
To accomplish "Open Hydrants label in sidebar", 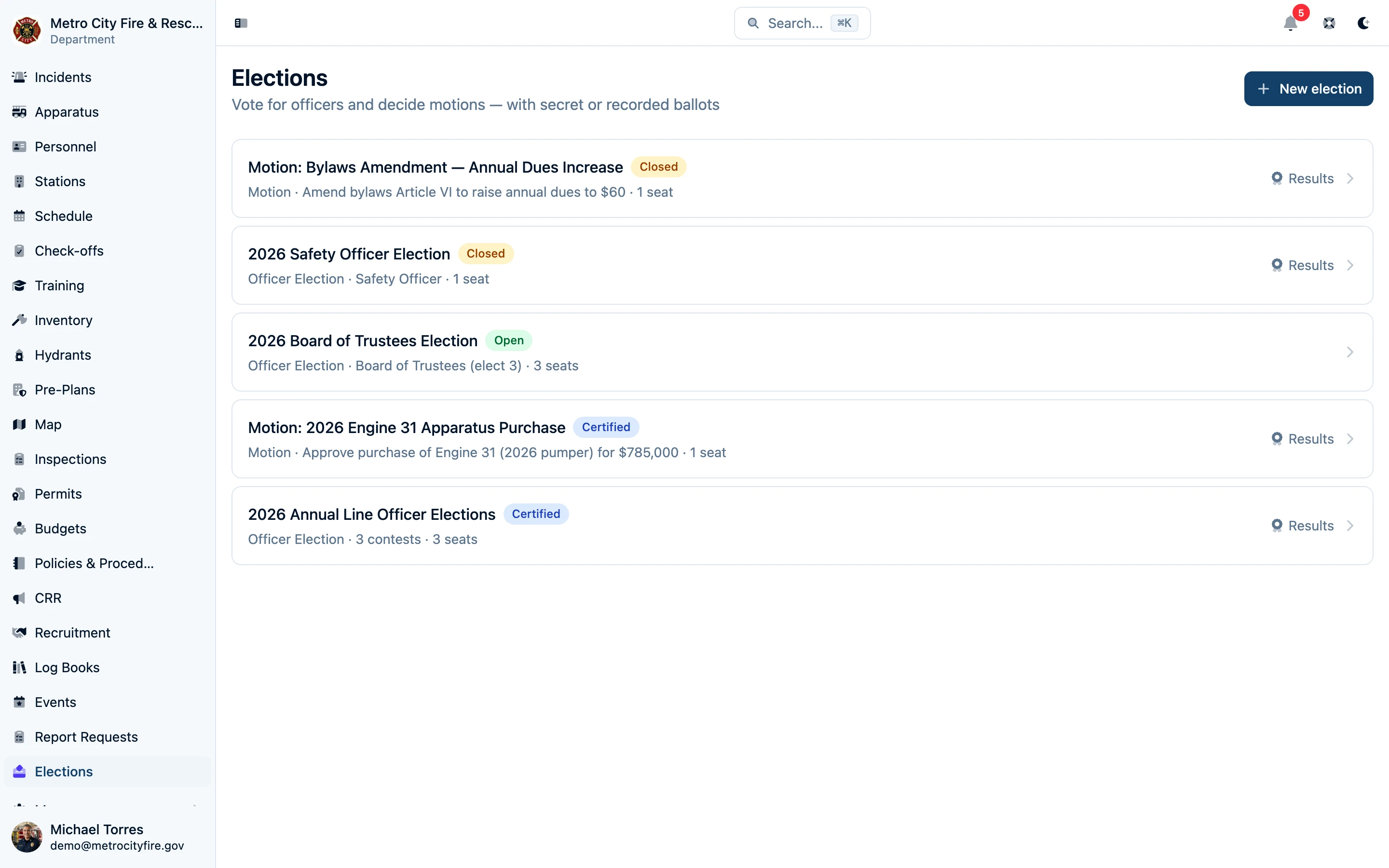I will [63, 355].
